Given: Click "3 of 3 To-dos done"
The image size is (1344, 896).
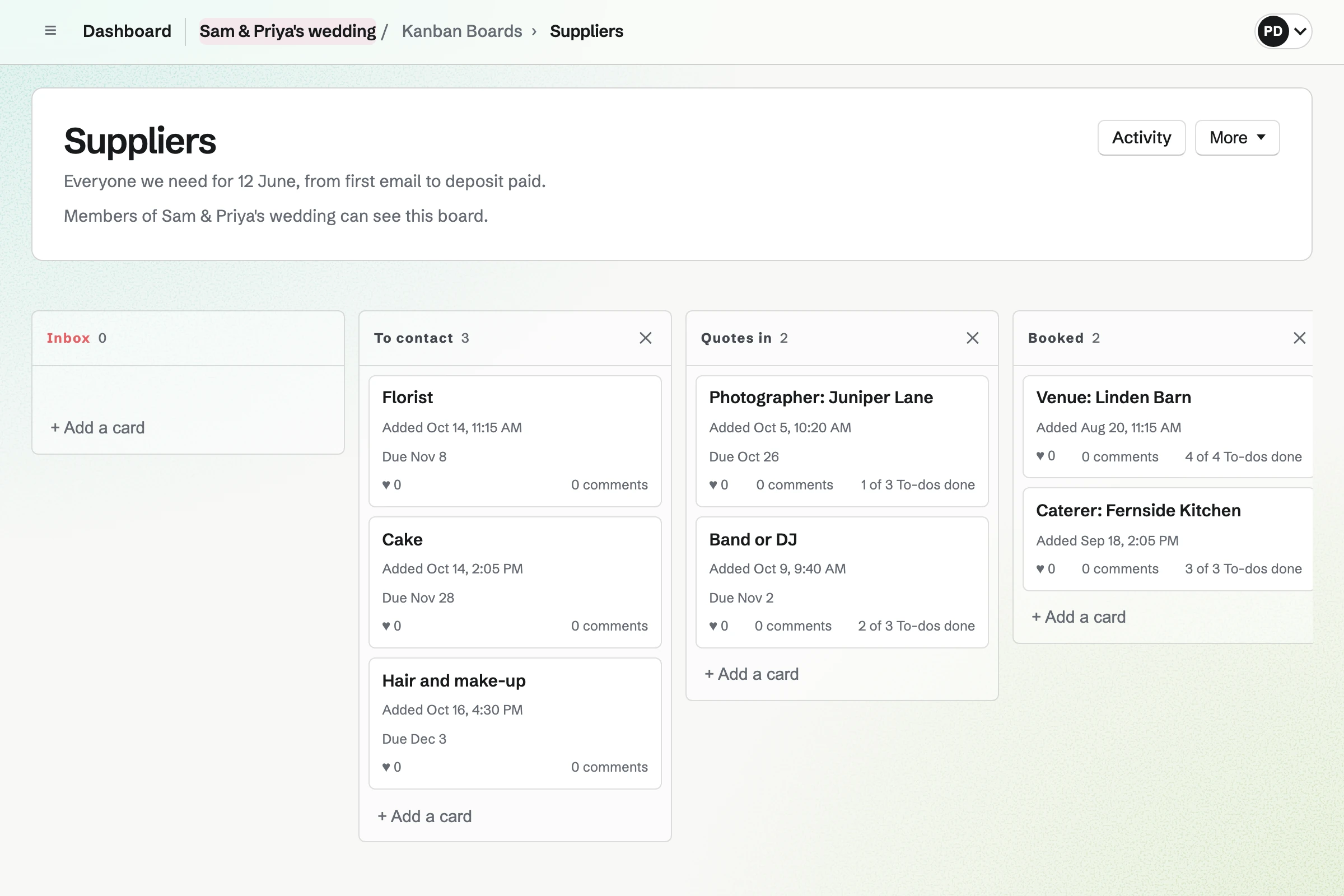Looking at the screenshot, I should tap(1243, 568).
